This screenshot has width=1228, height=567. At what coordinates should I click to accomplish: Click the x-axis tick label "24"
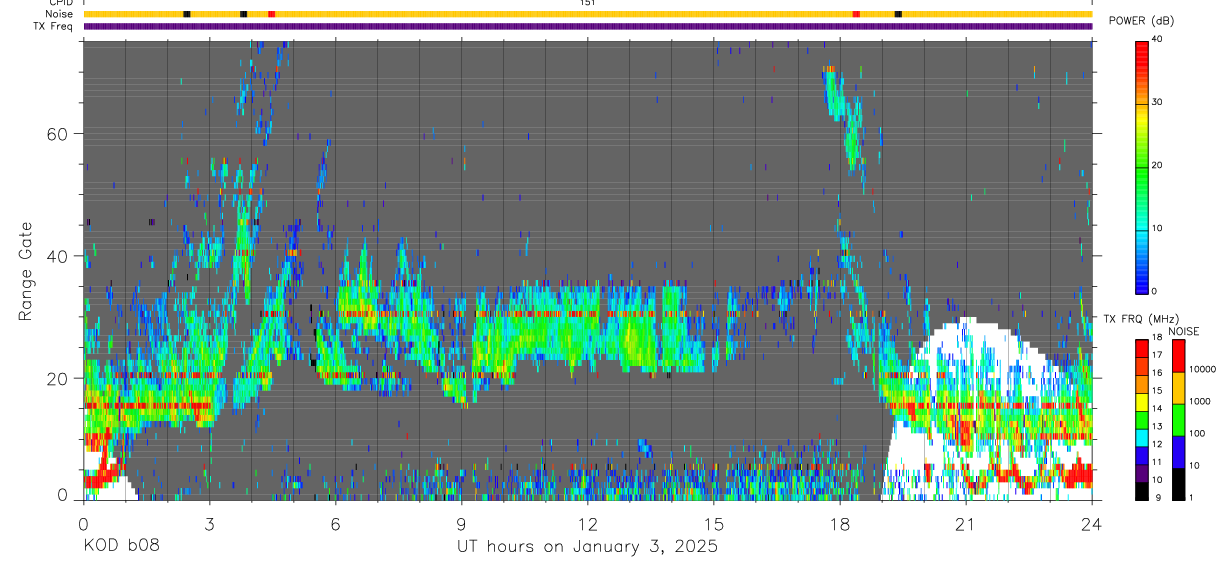(1092, 524)
